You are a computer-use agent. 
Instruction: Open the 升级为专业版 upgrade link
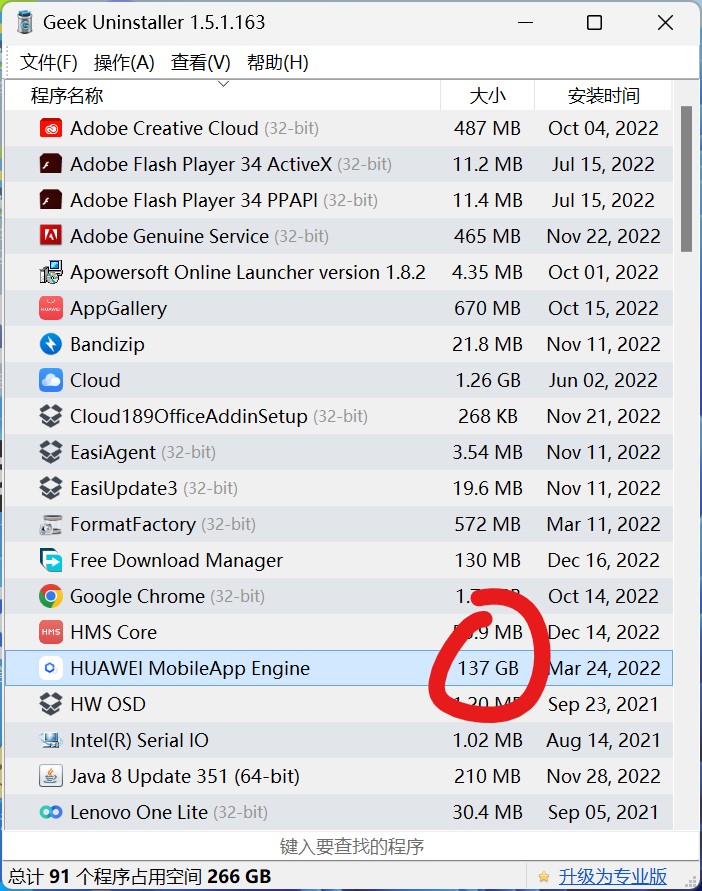(613, 876)
